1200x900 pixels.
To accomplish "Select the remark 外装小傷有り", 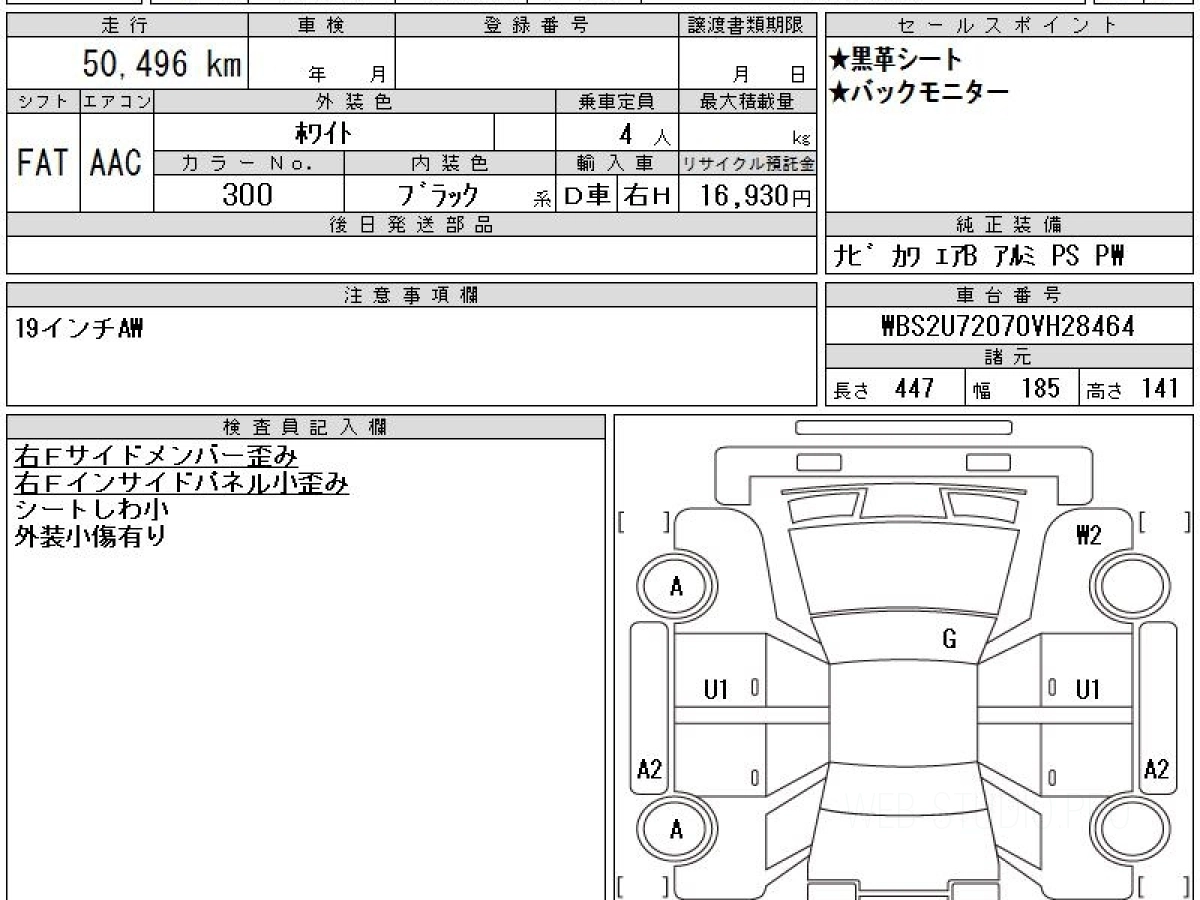I will (x=91, y=535).
